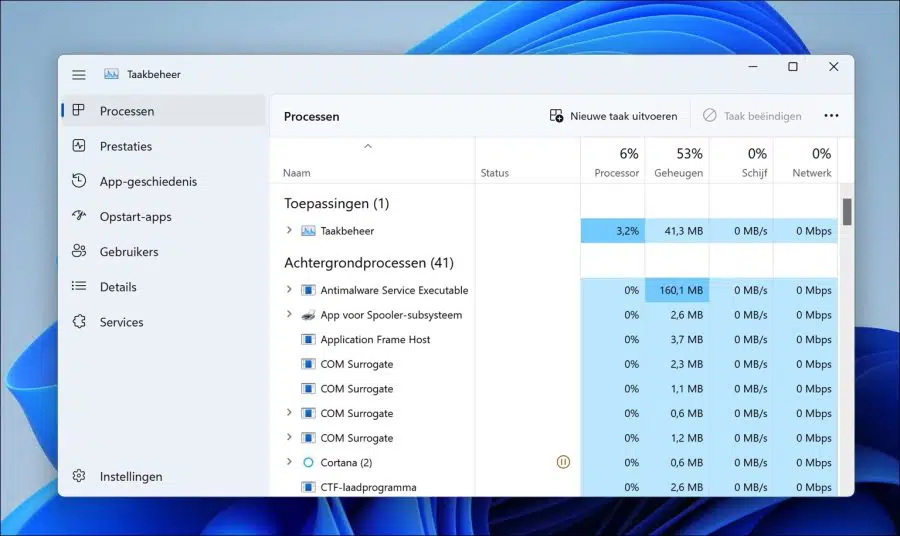900x536 pixels.
Task: Open the Services page
Action: coord(164,322)
